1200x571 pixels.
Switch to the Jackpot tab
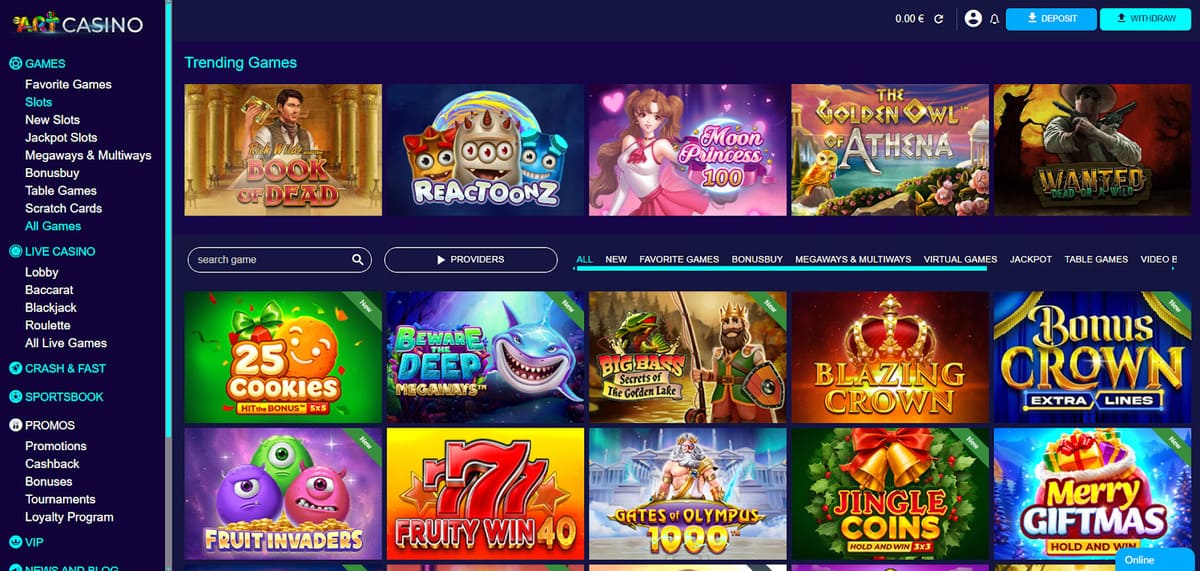pyautogui.click(x=1031, y=259)
